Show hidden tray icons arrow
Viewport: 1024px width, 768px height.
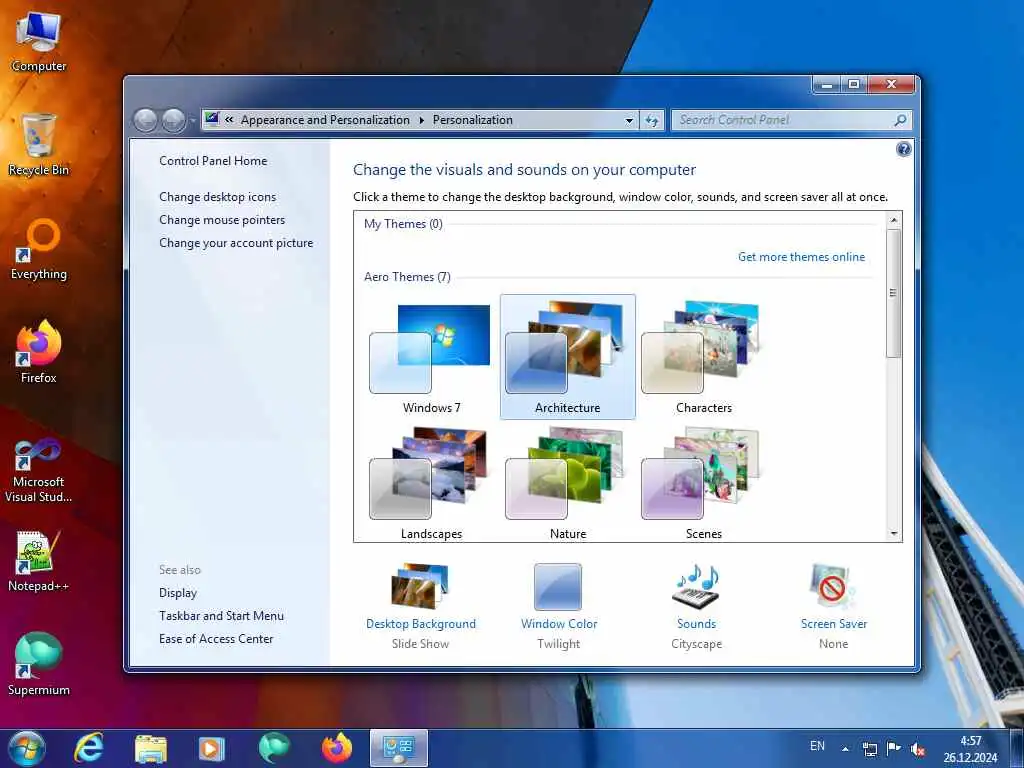tap(845, 749)
